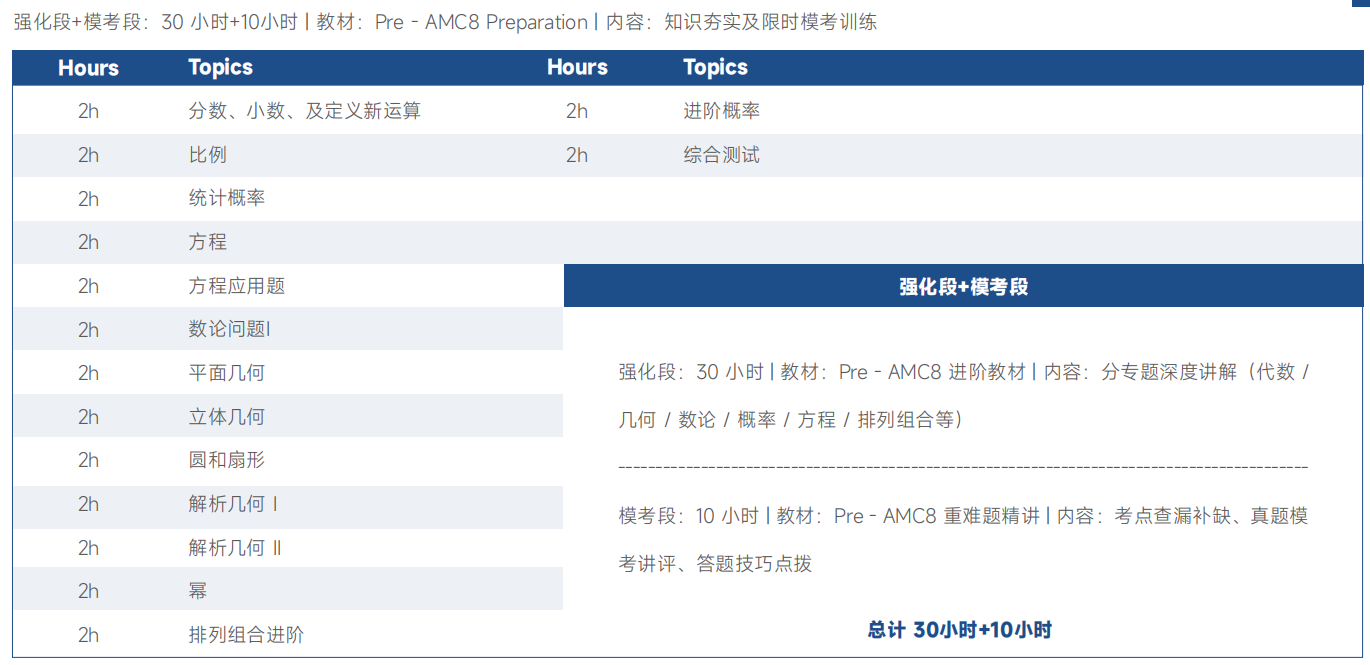This screenshot has width=1370, height=665.
Task: Click the 统计概率 topic
Action: 227,198
